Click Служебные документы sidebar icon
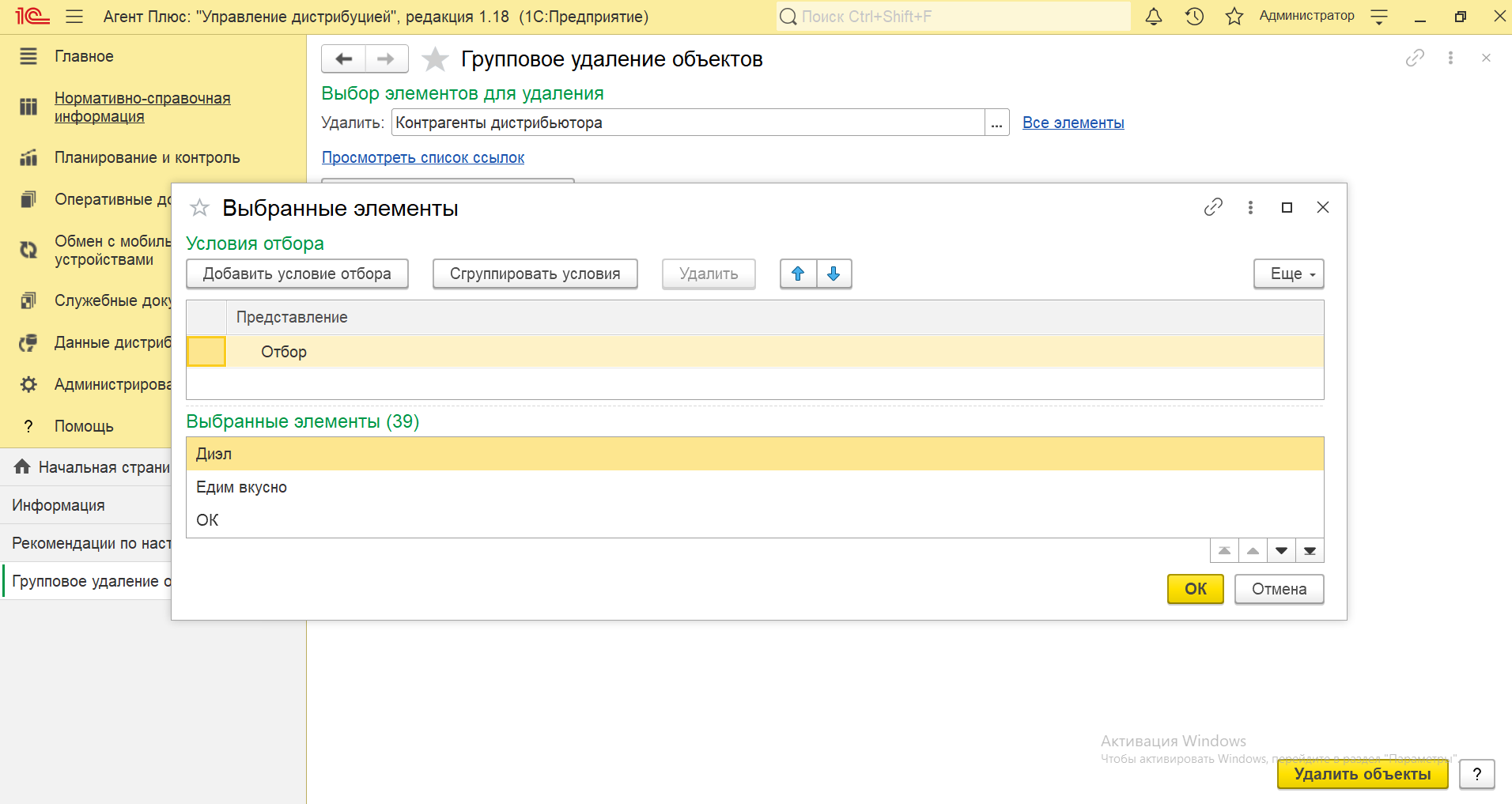Image resolution: width=1512 pixels, height=804 pixels. [x=28, y=300]
